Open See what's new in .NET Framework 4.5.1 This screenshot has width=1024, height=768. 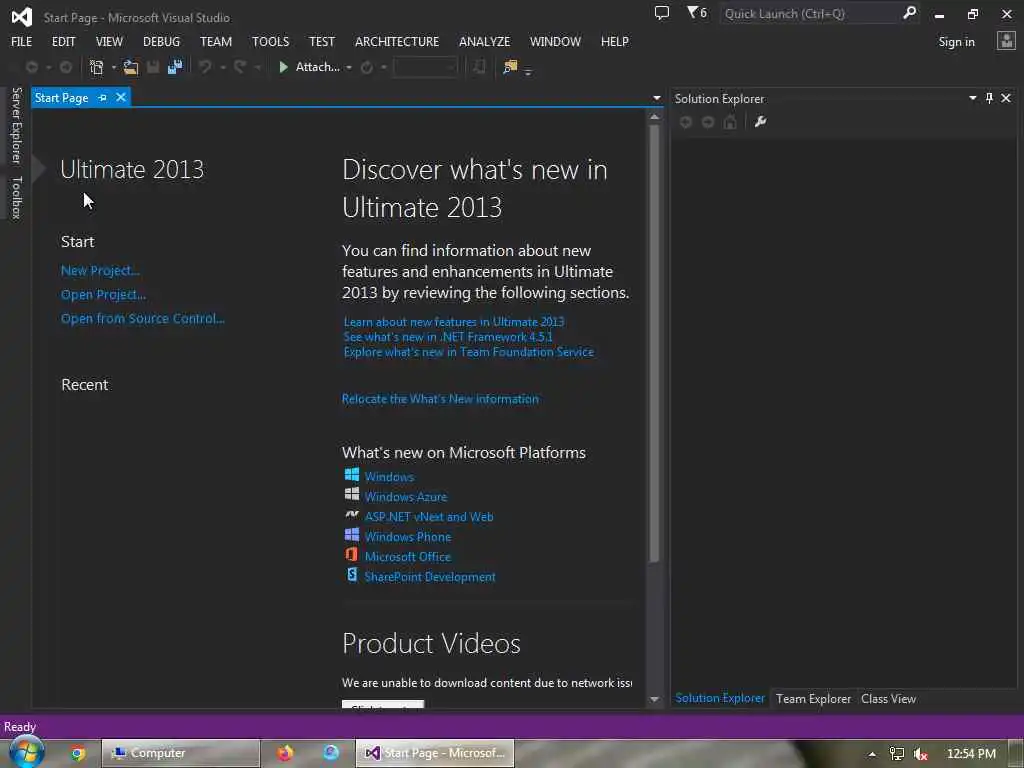point(448,337)
